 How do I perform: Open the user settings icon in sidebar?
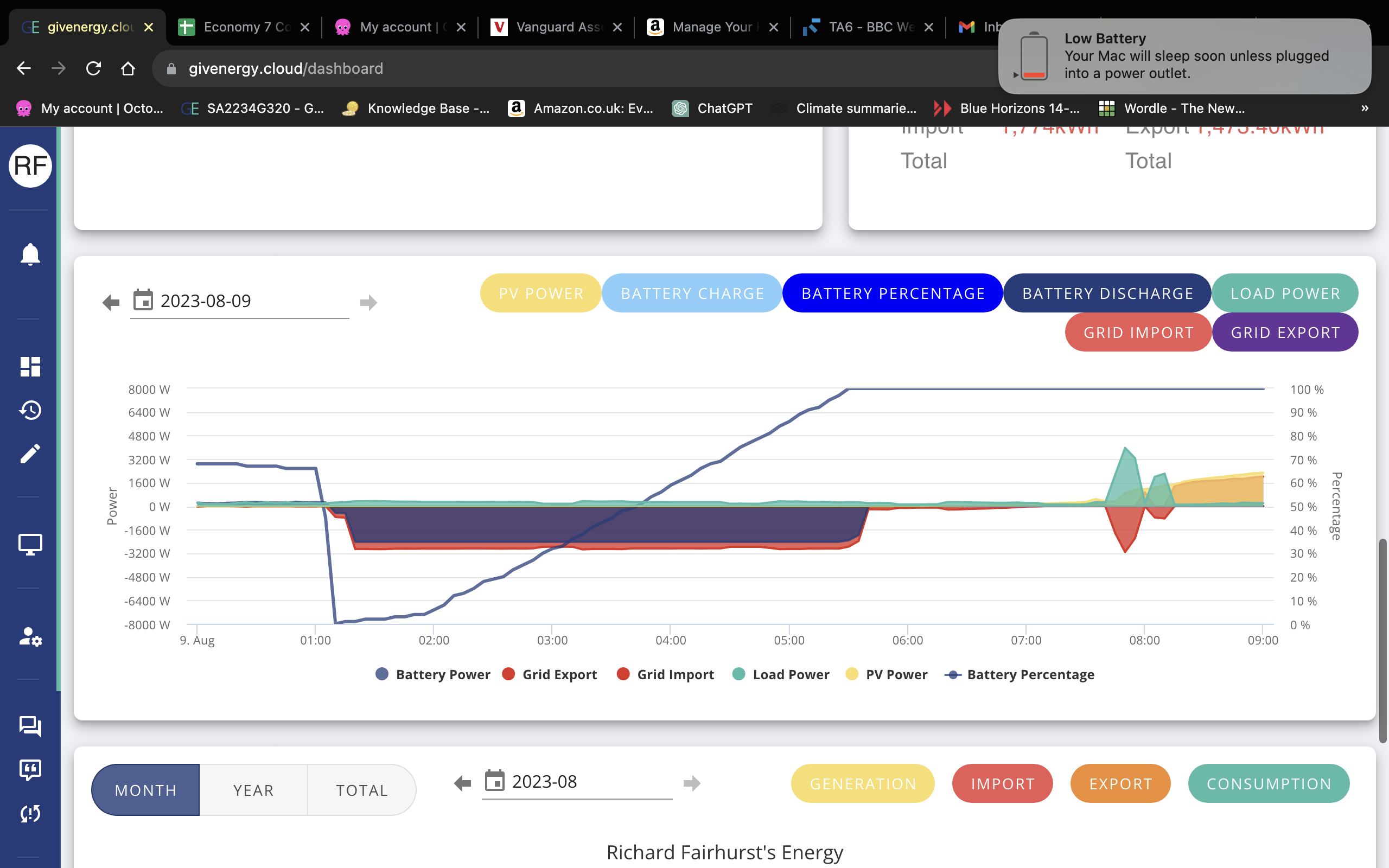(x=30, y=636)
